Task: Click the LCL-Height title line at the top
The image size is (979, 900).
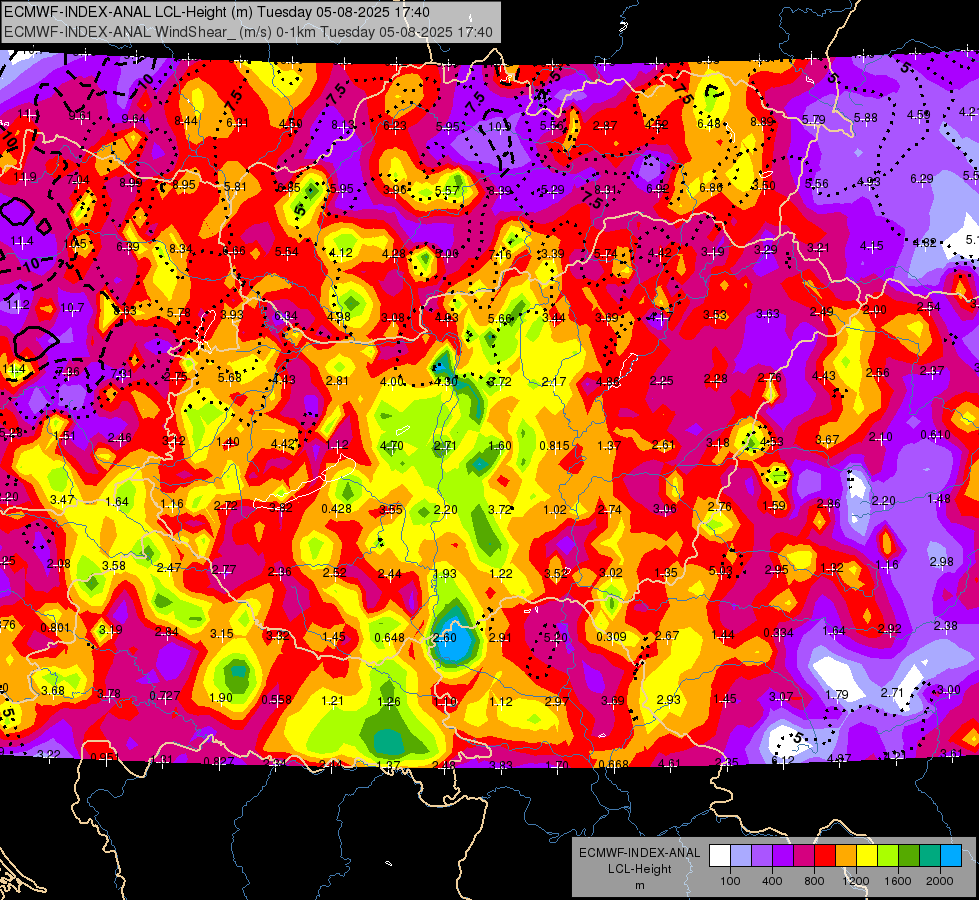Action: 217,11
